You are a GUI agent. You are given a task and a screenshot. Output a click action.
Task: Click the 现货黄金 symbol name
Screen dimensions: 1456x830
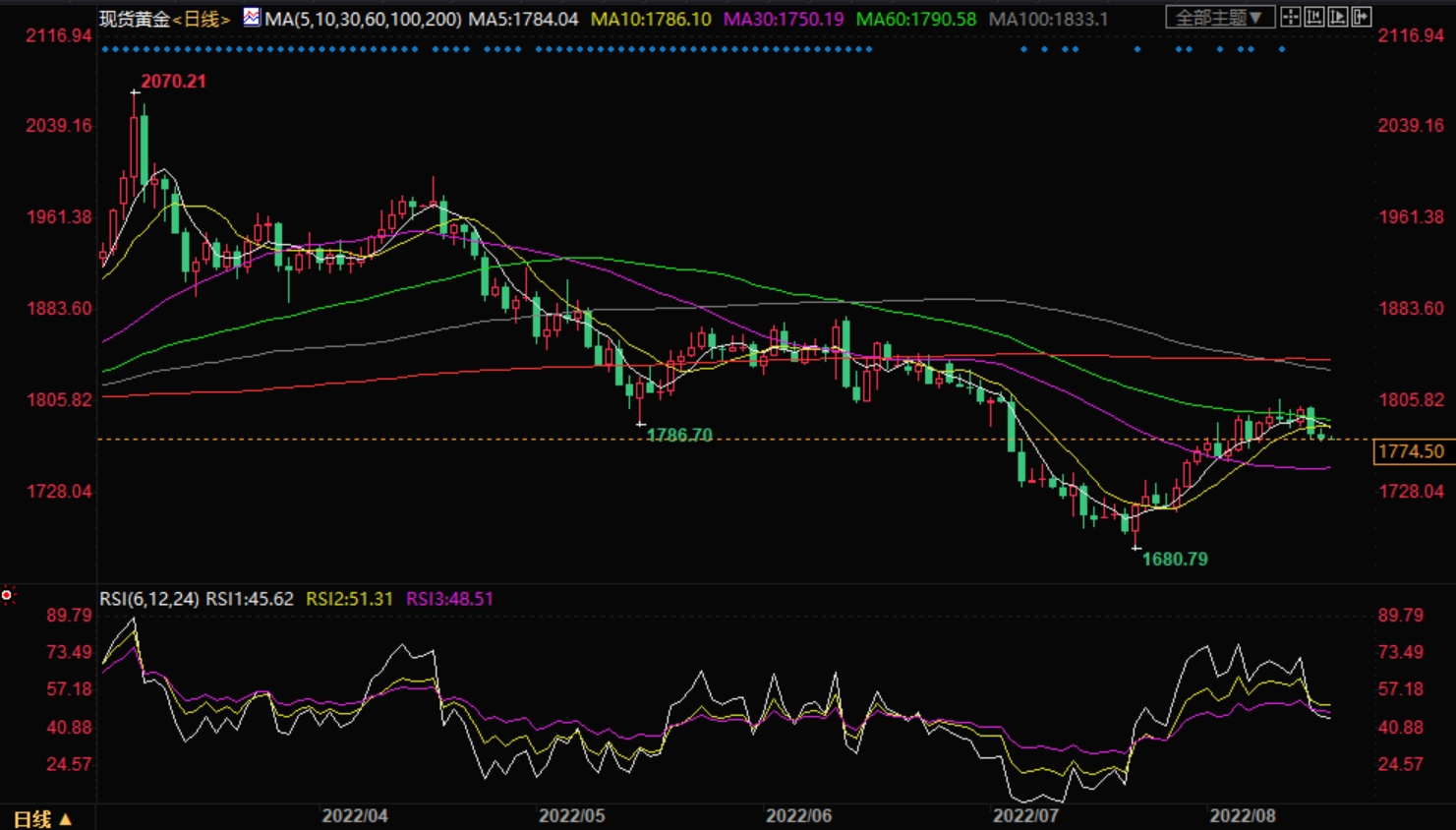135,19
